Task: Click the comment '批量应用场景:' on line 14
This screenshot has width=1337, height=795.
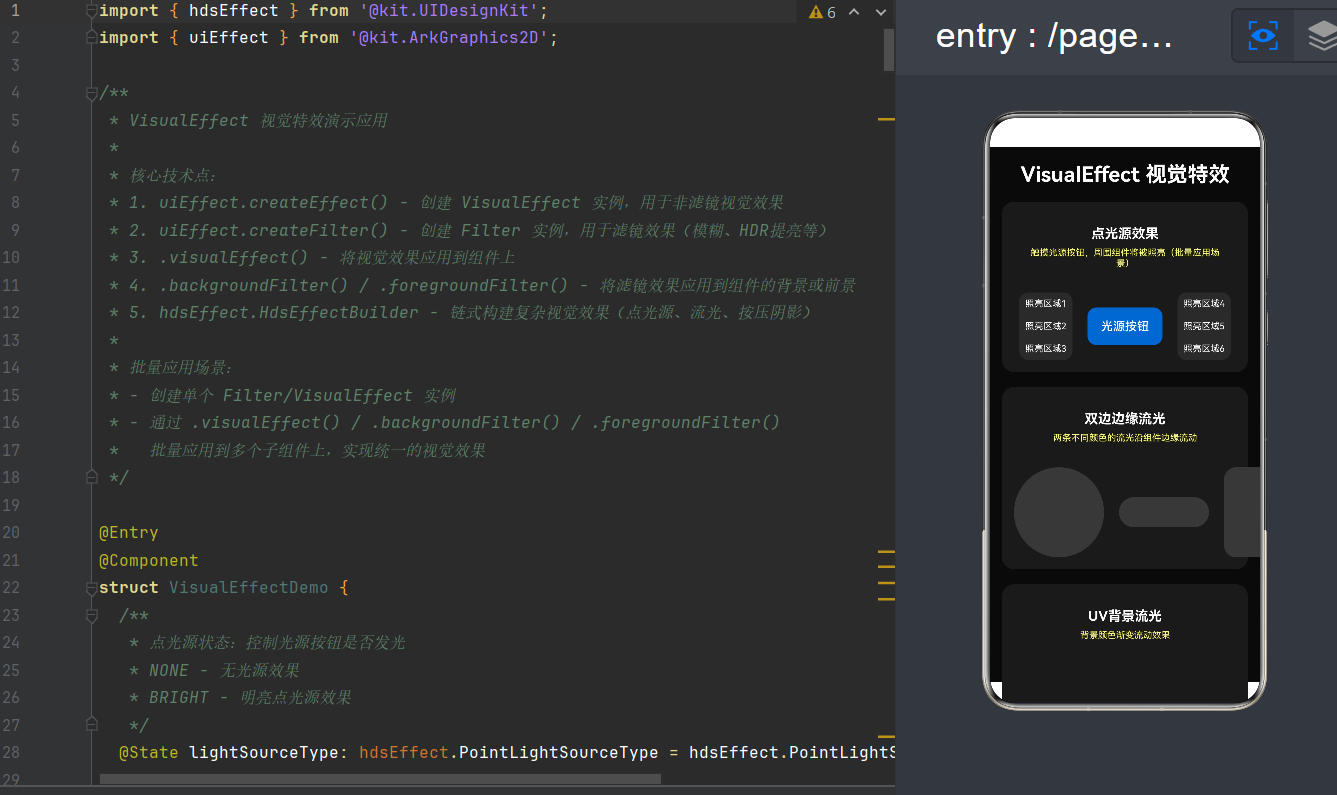Action: (181, 368)
